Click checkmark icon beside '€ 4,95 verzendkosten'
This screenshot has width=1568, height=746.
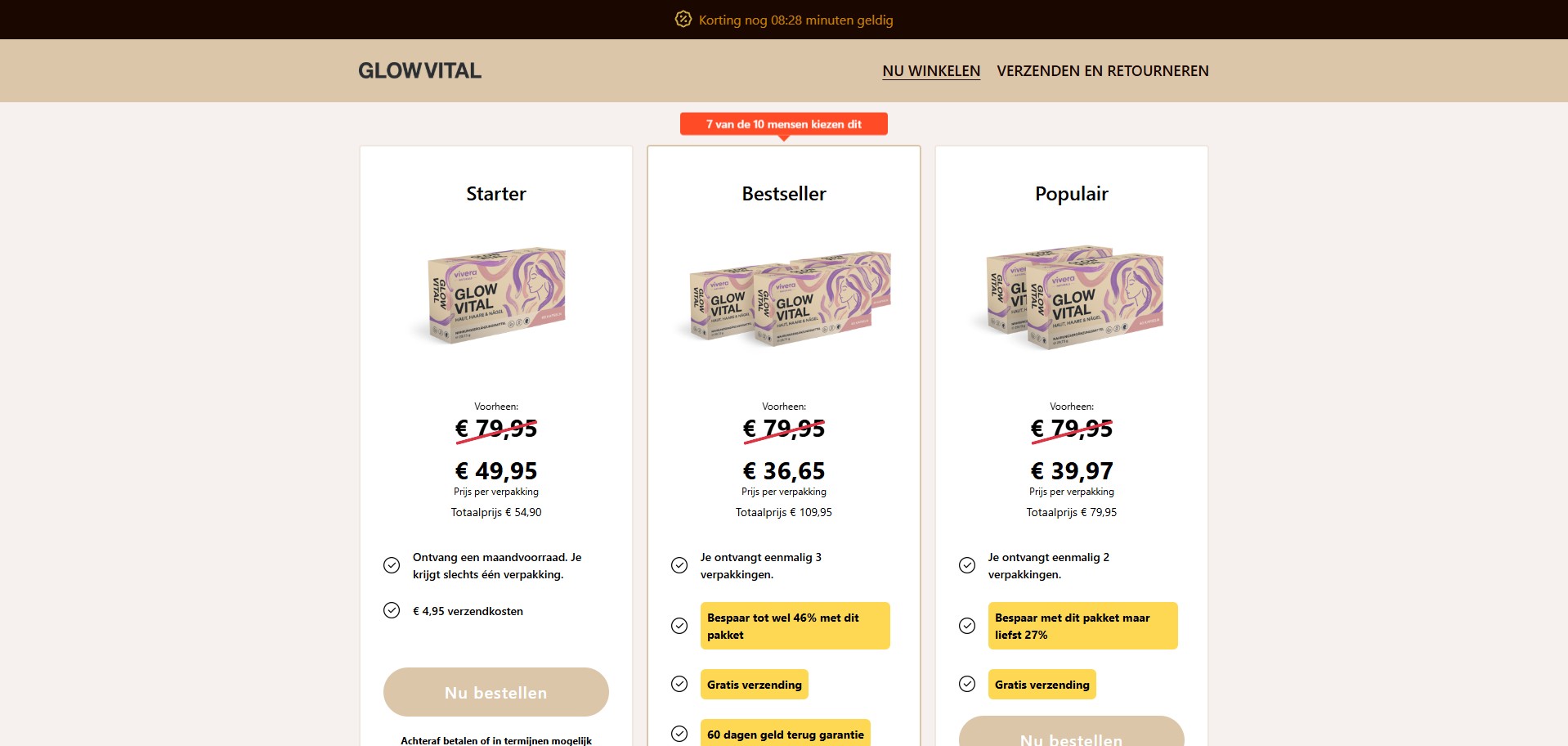(392, 610)
